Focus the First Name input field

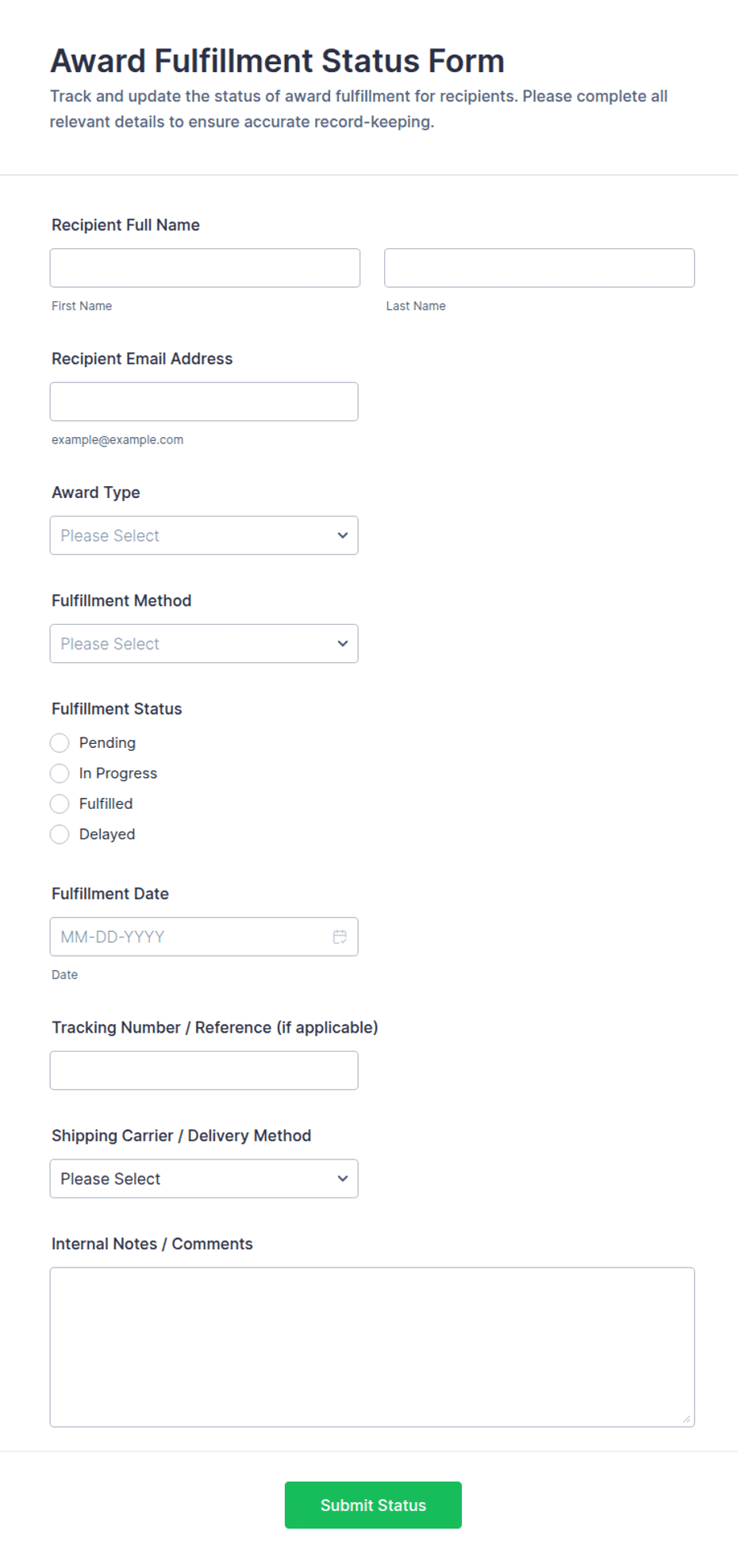pos(205,268)
